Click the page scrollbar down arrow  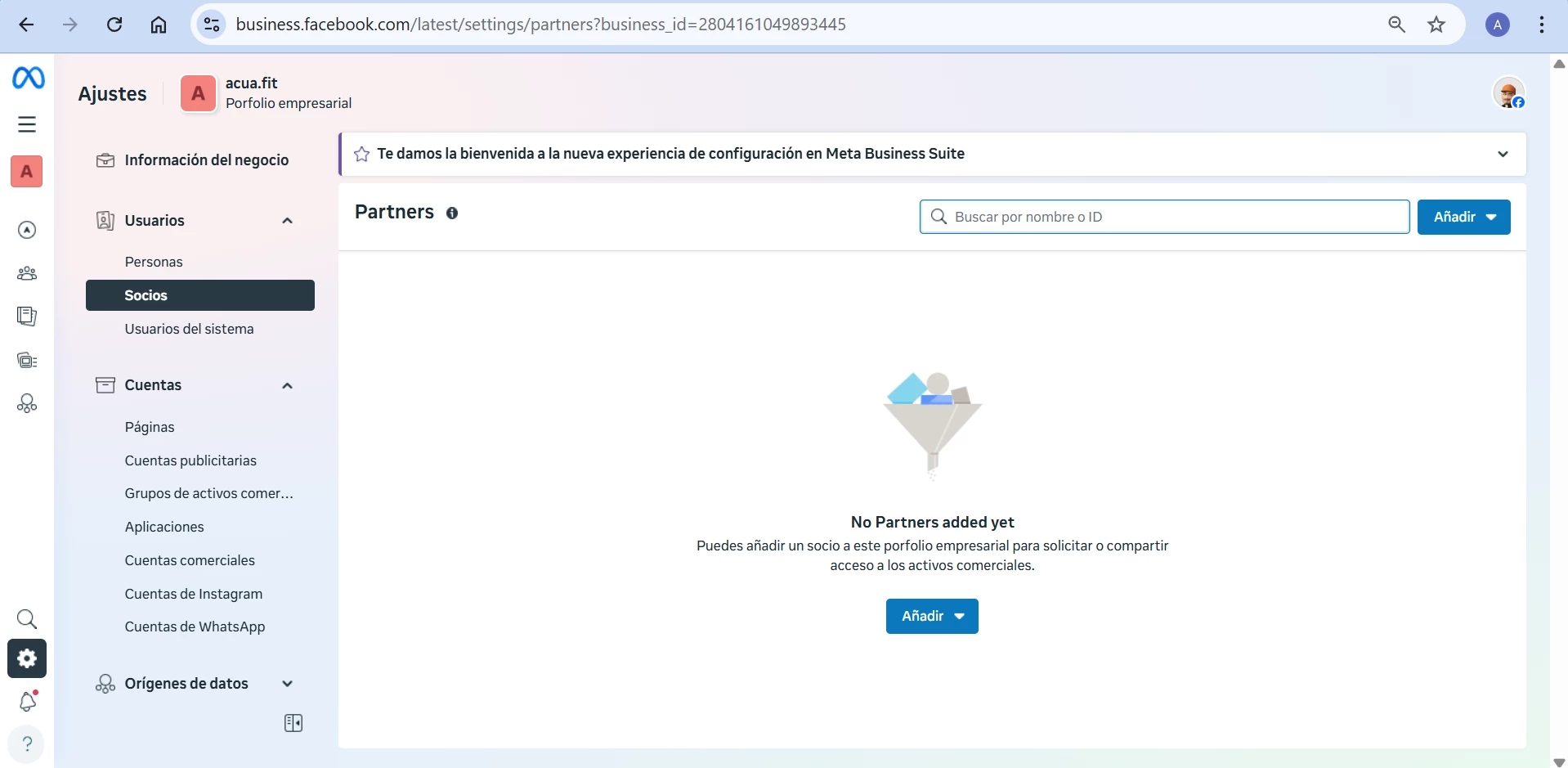click(1559, 761)
